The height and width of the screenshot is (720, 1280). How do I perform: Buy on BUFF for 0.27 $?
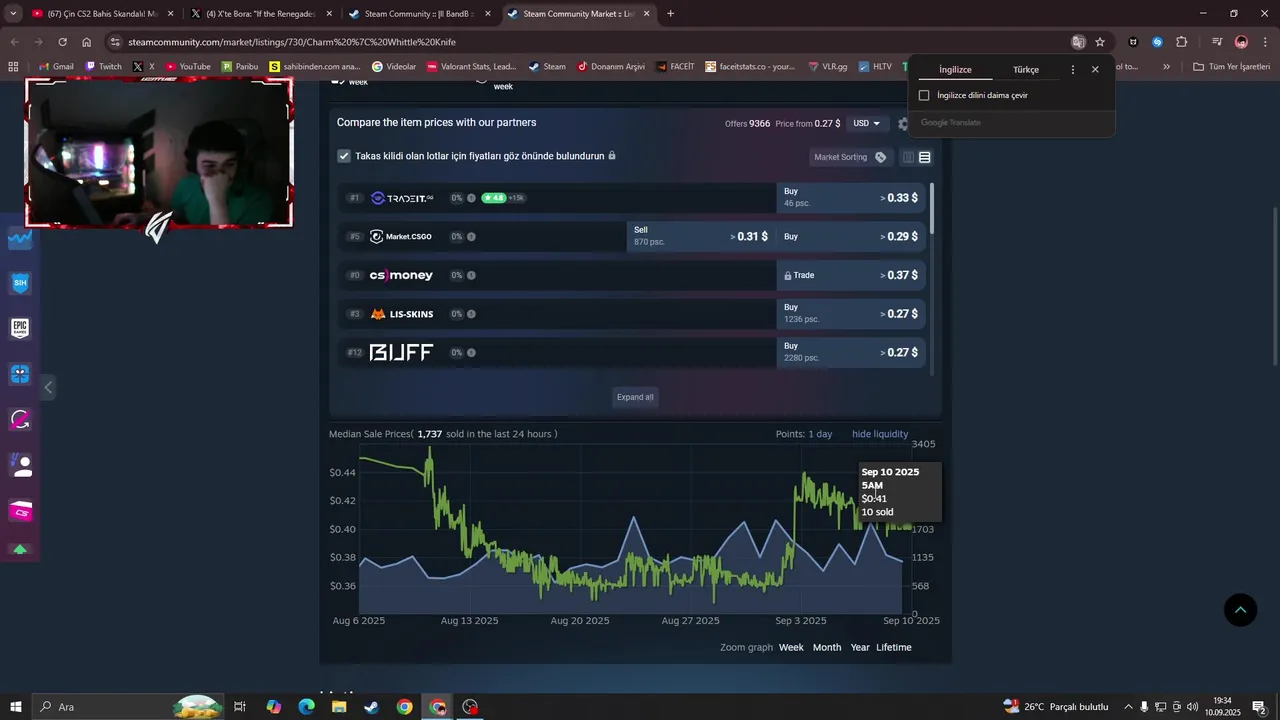(x=850, y=352)
